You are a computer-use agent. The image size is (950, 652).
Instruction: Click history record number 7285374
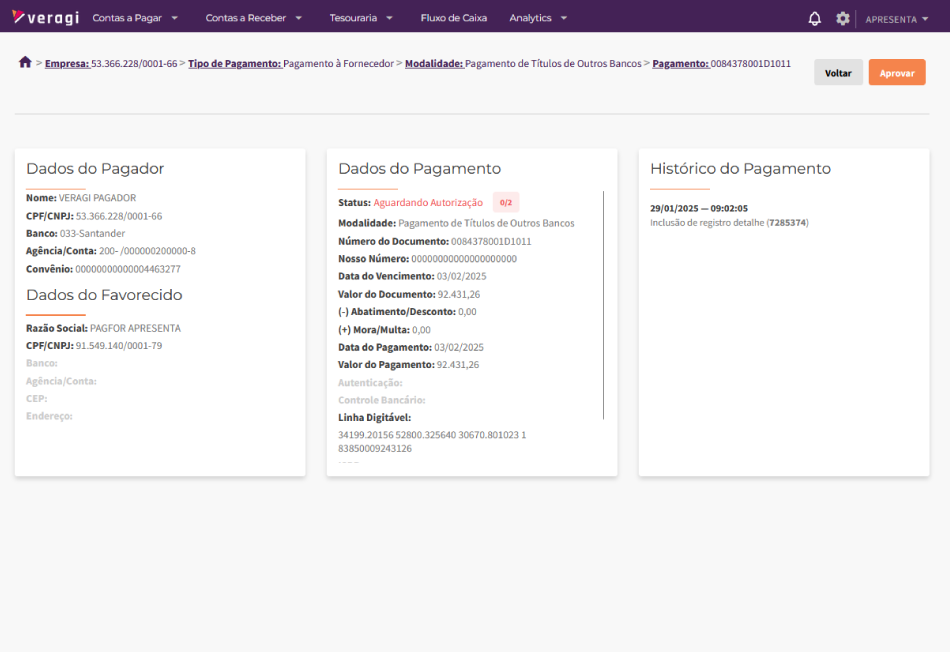(787, 222)
